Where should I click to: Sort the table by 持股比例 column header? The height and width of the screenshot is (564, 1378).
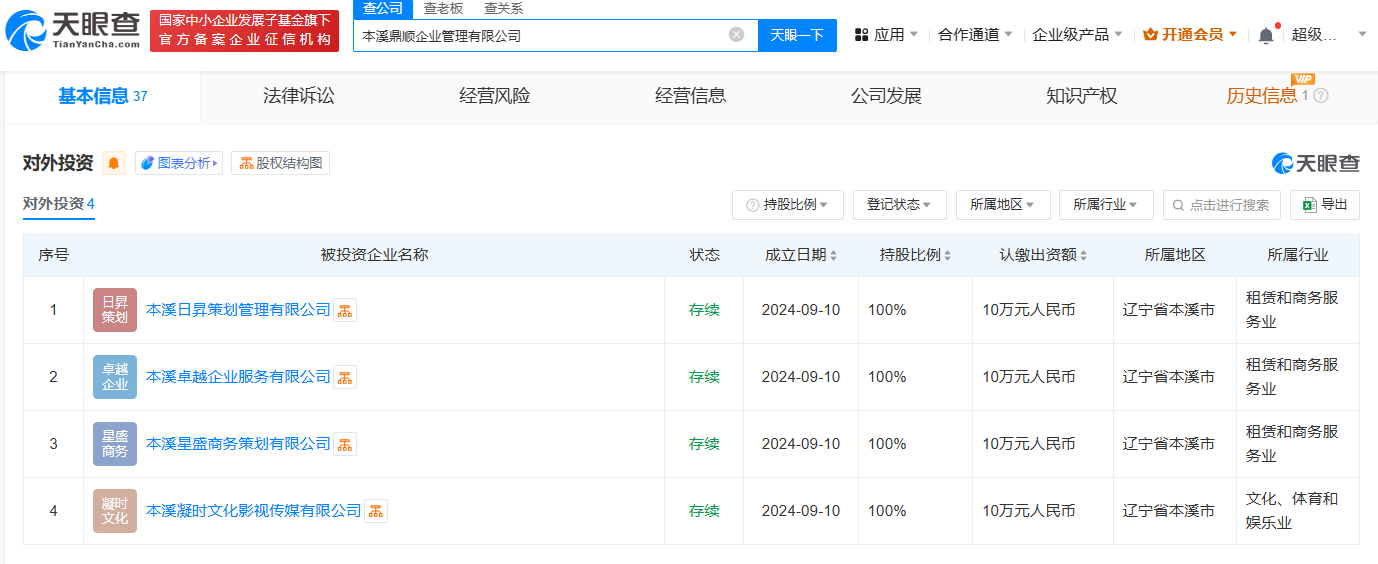tap(915, 255)
